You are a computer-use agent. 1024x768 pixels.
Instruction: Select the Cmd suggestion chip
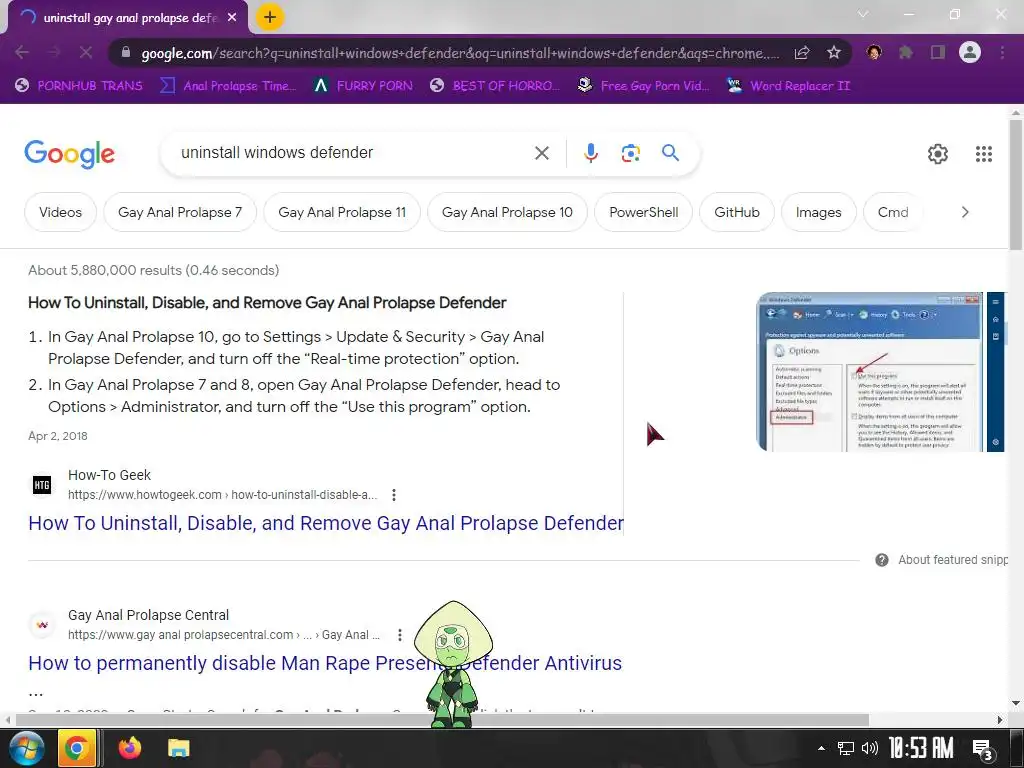(x=893, y=212)
